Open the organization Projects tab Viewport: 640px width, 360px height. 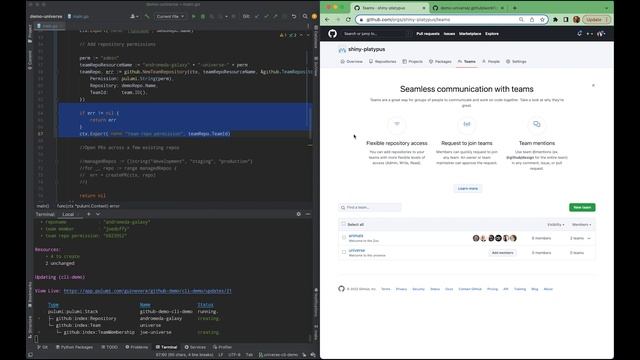point(413,61)
